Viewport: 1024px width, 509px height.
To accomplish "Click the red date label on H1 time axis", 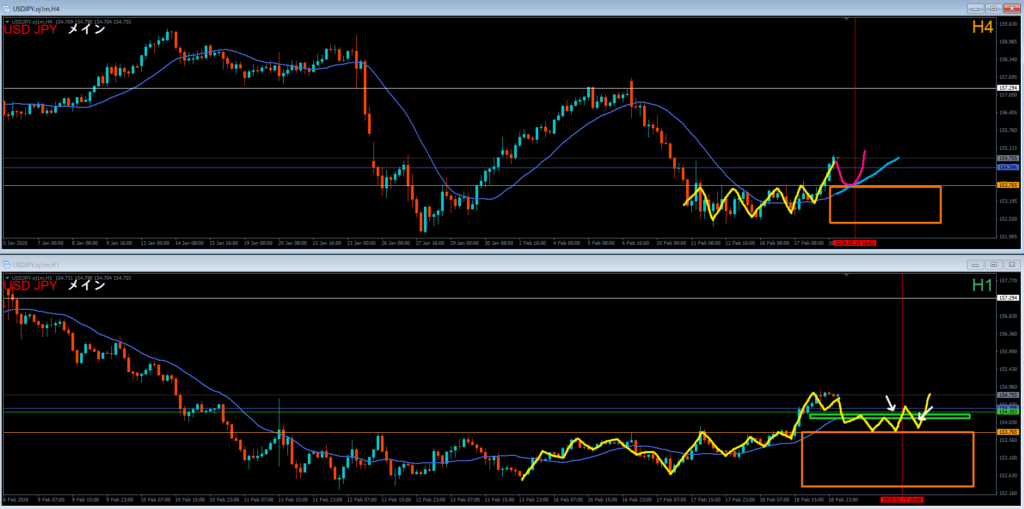I will click(x=903, y=497).
